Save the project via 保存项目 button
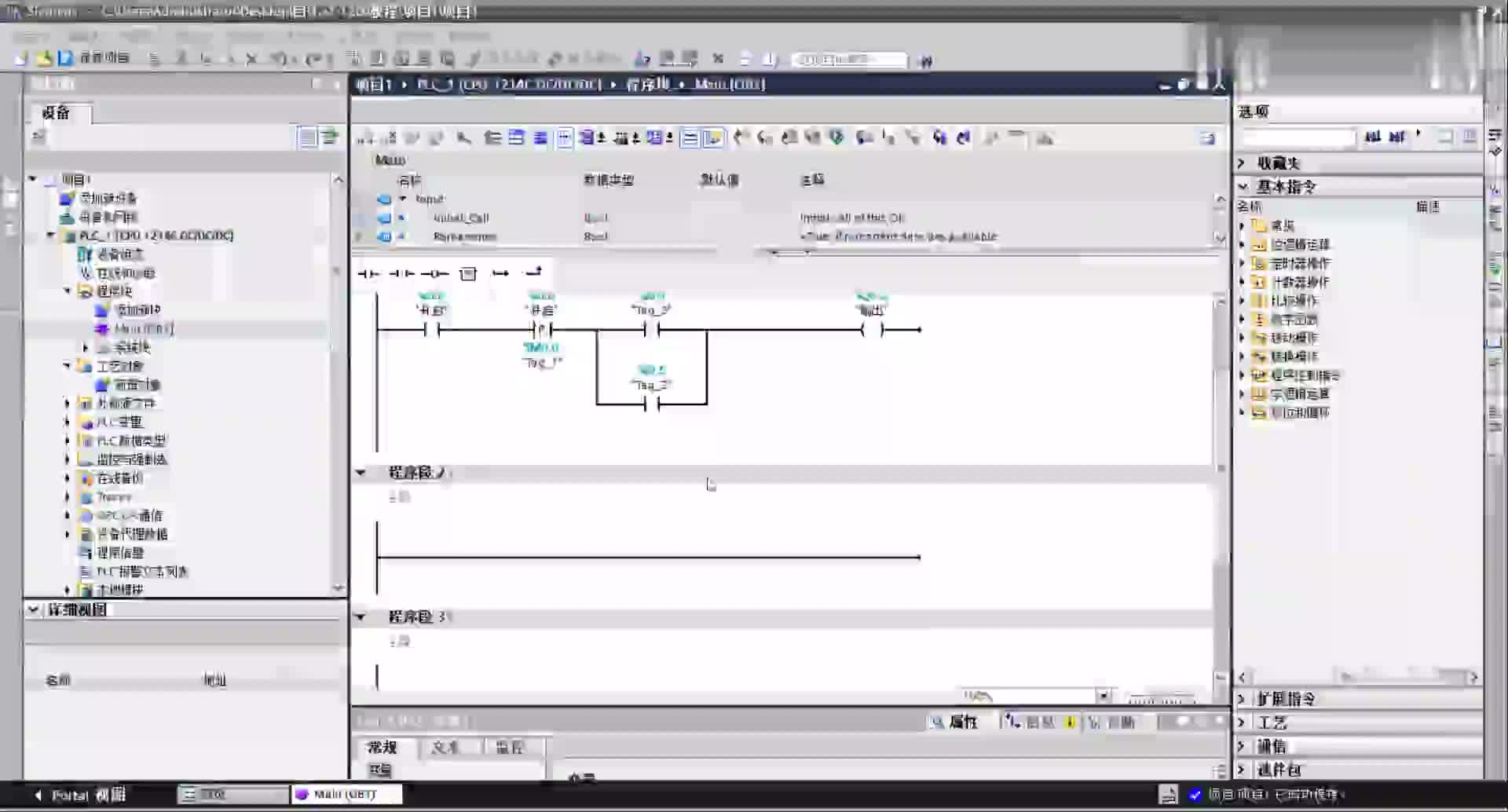Viewport: 1508px width, 812px height. pos(94,58)
